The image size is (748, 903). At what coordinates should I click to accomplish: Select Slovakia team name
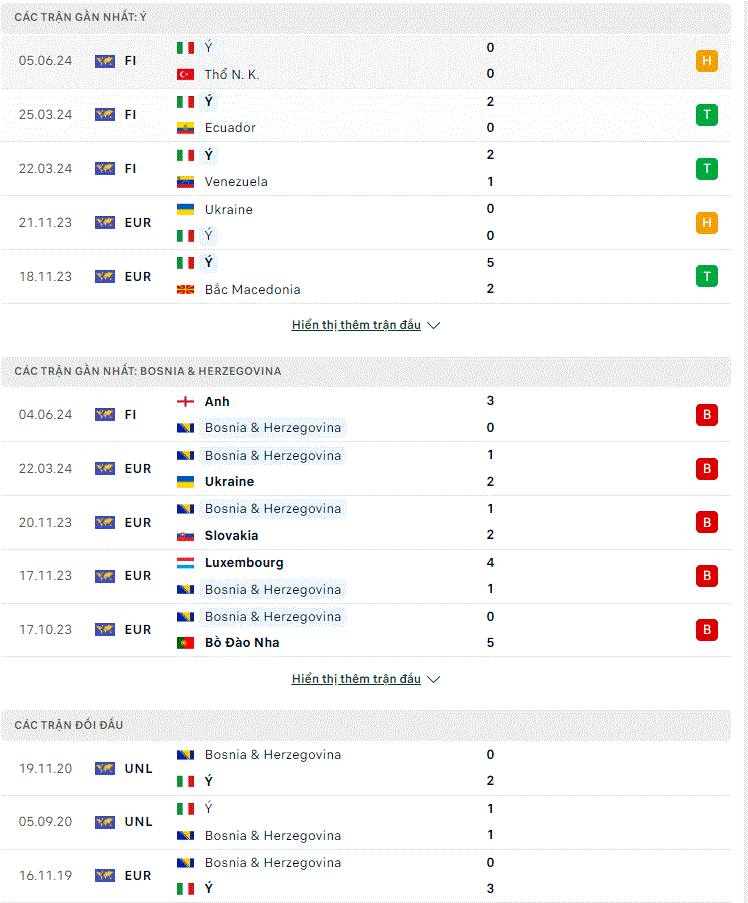(x=231, y=536)
